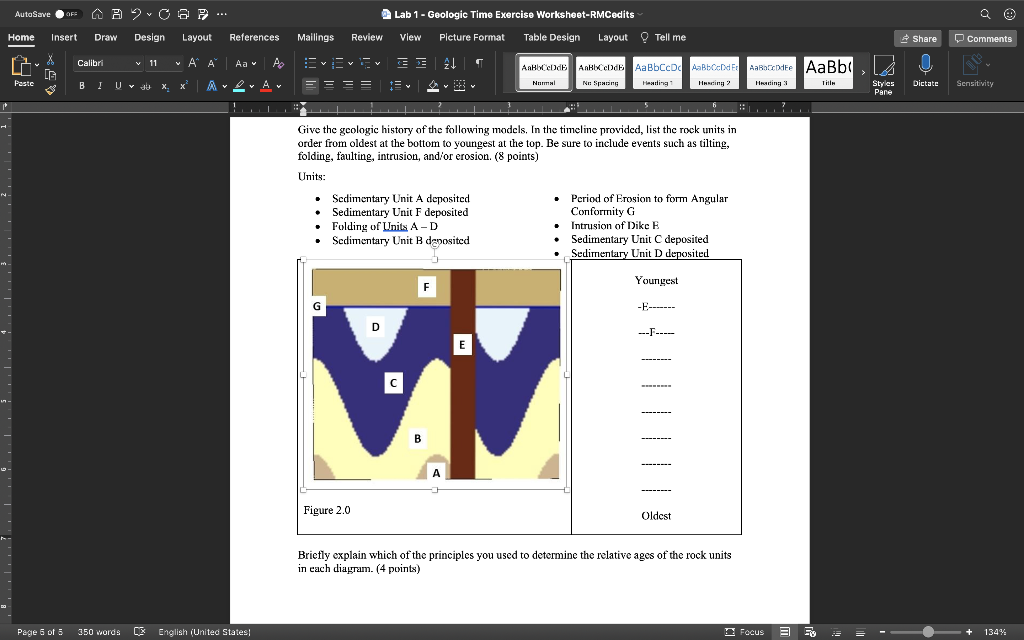Click the Format Painter brush icon
The image size is (1024, 640).
pyautogui.click(x=50, y=89)
